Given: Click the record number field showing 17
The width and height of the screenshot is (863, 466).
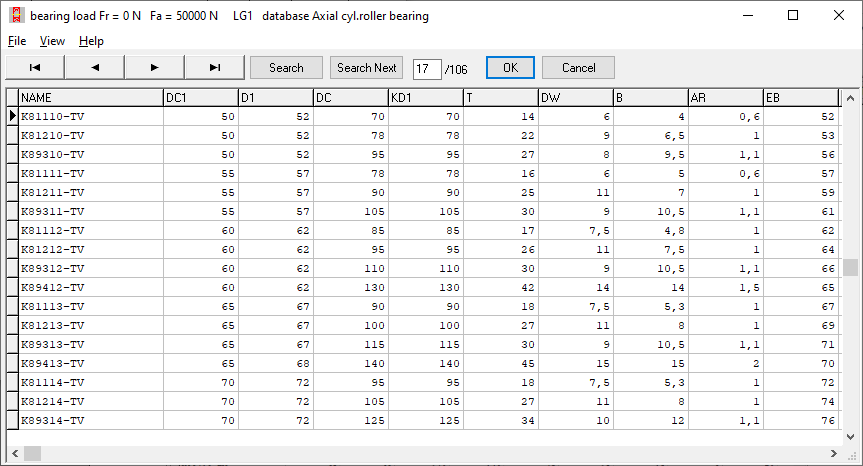Looking at the screenshot, I should 426,68.
